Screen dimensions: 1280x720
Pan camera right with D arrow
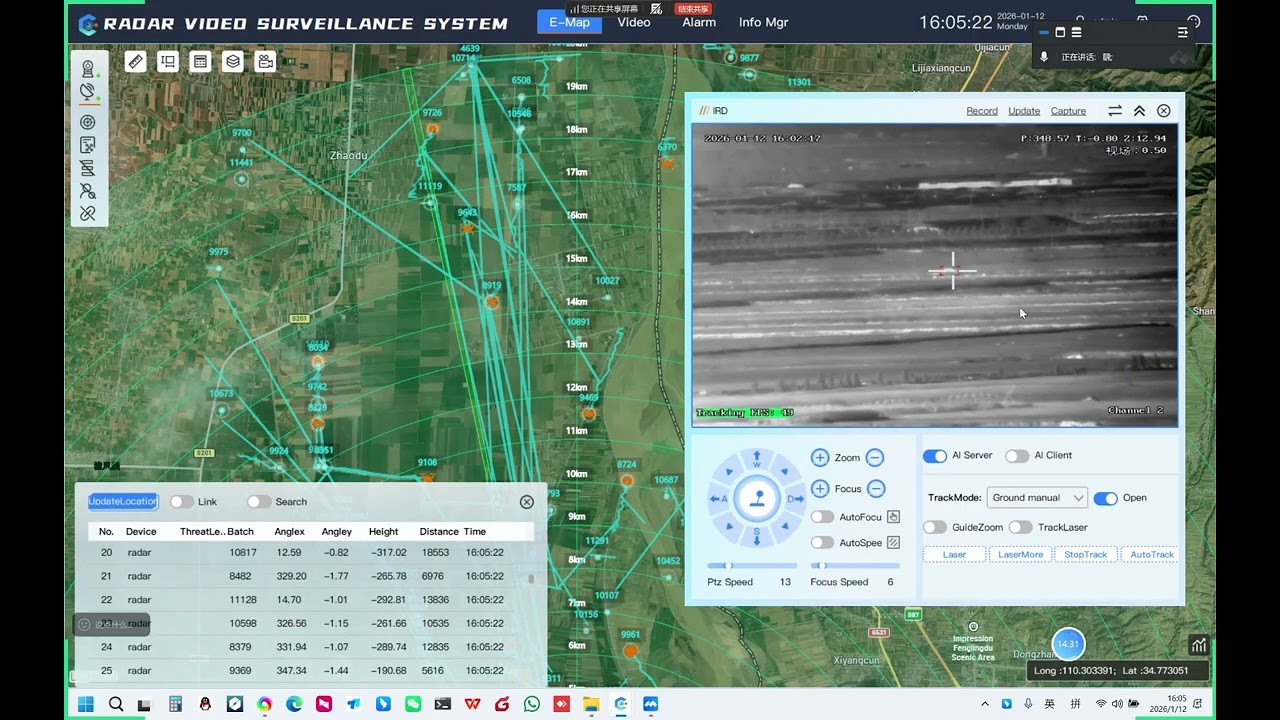(796, 498)
